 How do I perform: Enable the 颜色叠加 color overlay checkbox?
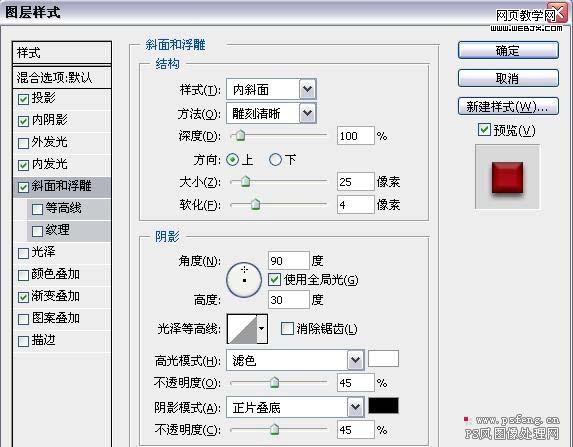(x=23, y=275)
